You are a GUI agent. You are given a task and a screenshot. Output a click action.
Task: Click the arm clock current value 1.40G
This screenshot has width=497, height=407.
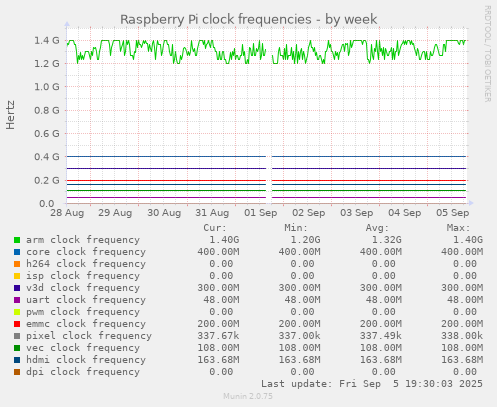[x=224, y=240]
